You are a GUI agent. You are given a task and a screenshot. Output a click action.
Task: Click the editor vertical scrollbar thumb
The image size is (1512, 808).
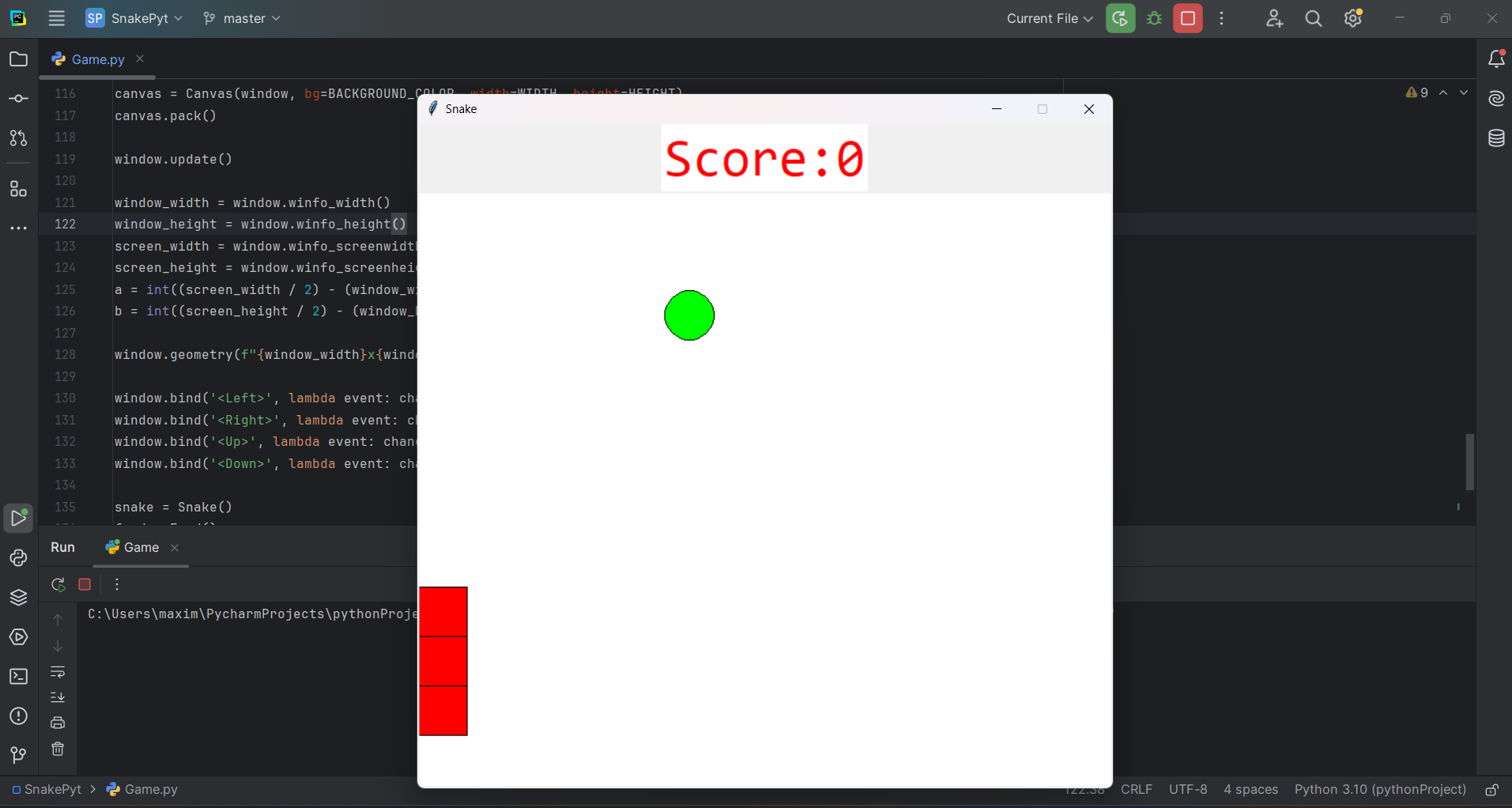click(x=1469, y=462)
